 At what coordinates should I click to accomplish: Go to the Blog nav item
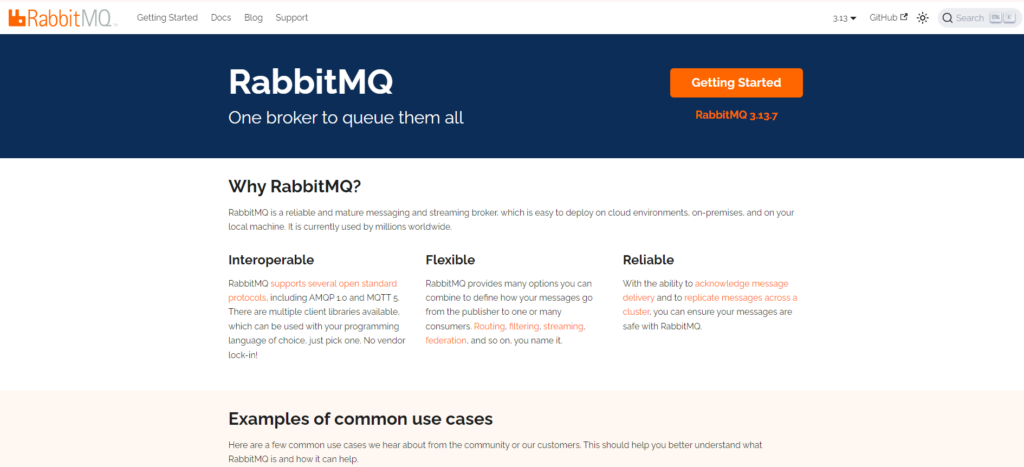click(x=253, y=18)
